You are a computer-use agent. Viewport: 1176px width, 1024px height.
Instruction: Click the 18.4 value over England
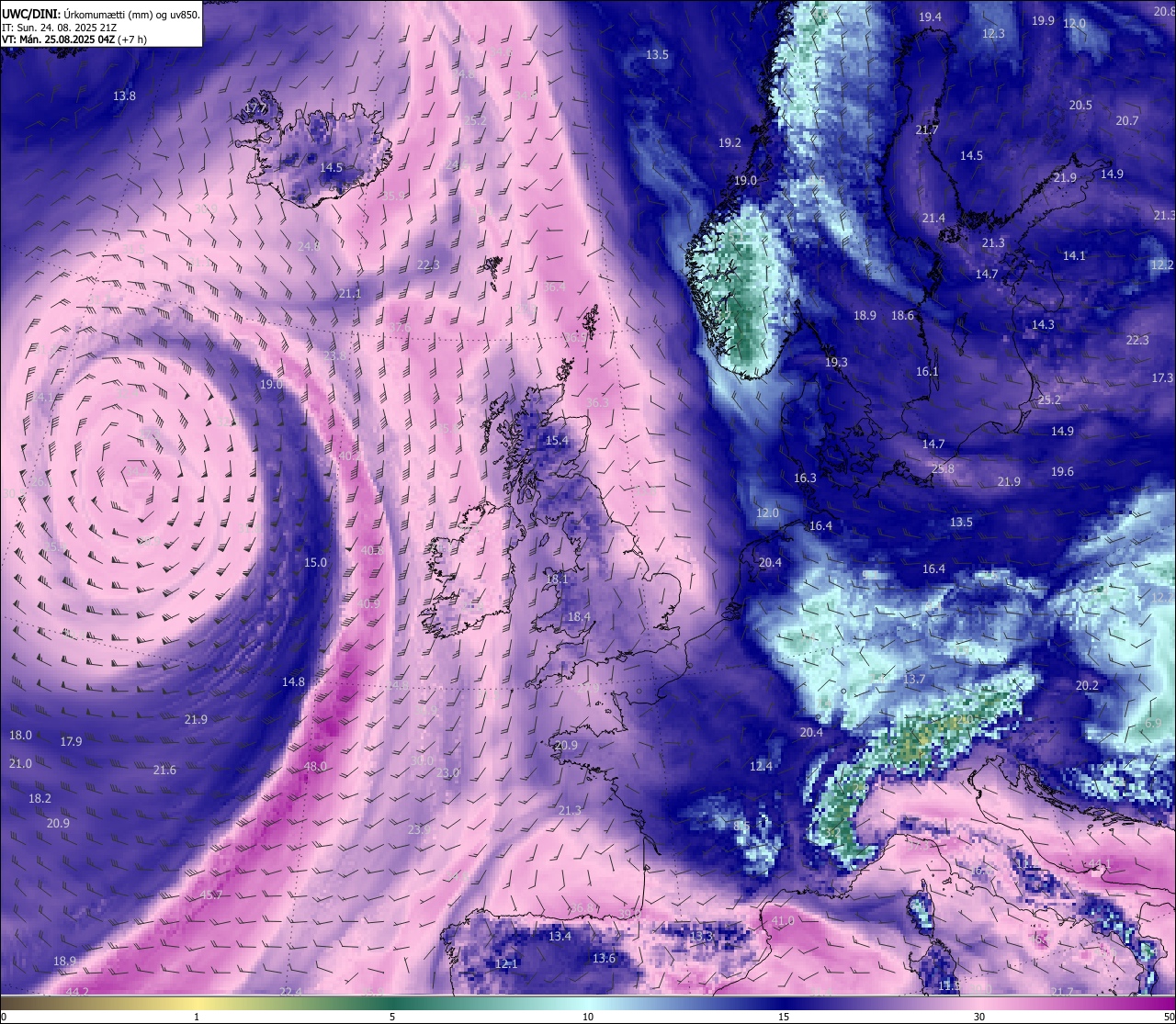coord(579,616)
